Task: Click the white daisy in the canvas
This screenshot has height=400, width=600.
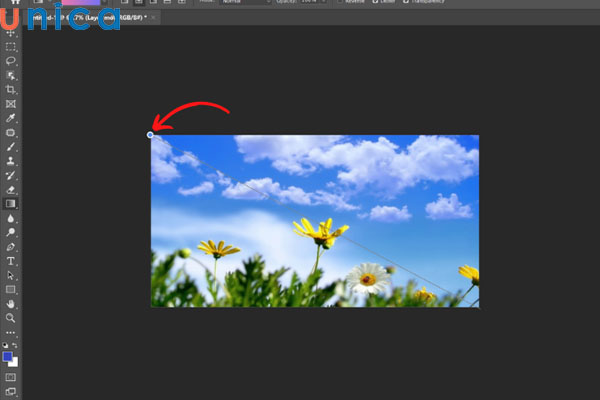Action: point(368,278)
